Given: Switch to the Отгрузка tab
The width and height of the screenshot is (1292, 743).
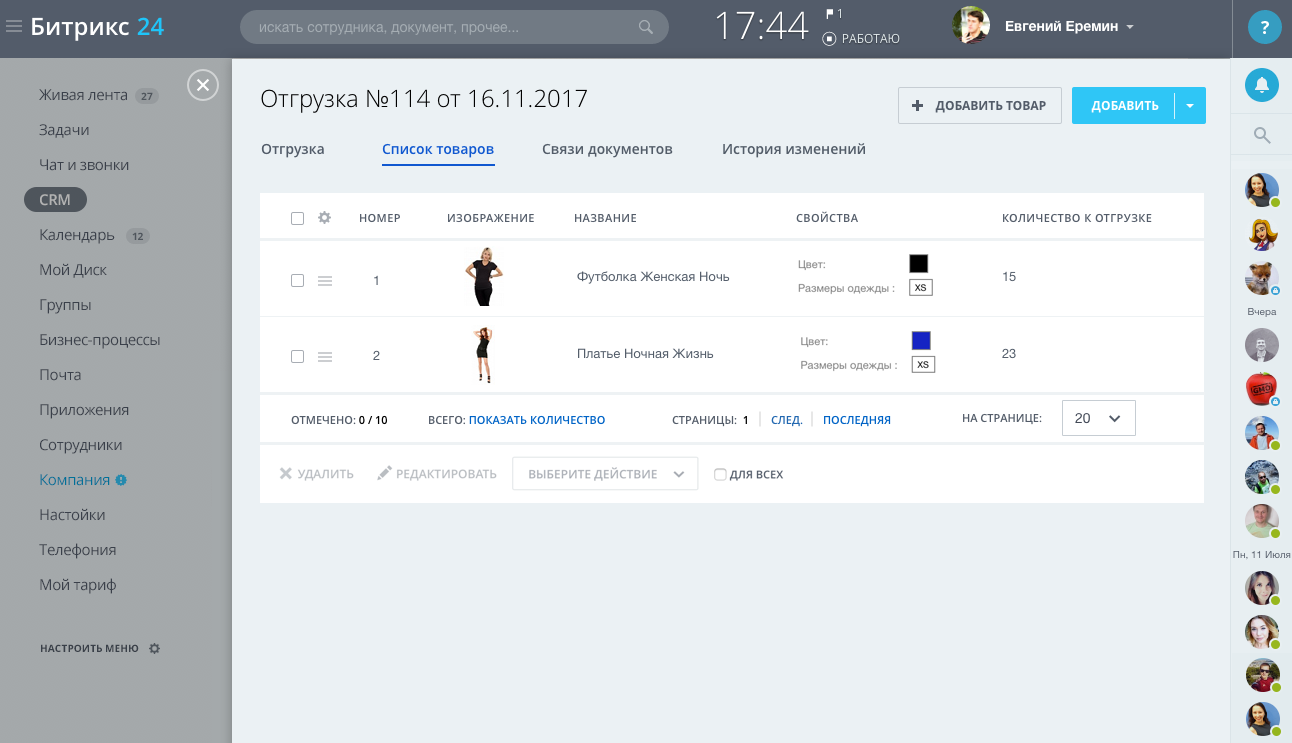Looking at the screenshot, I should 293,149.
